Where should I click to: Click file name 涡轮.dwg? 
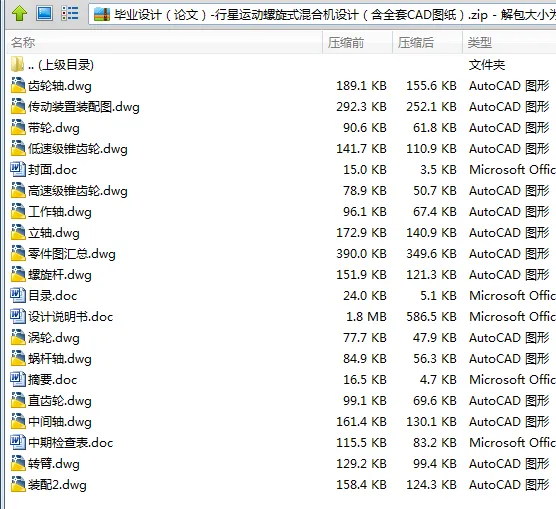click(54, 338)
